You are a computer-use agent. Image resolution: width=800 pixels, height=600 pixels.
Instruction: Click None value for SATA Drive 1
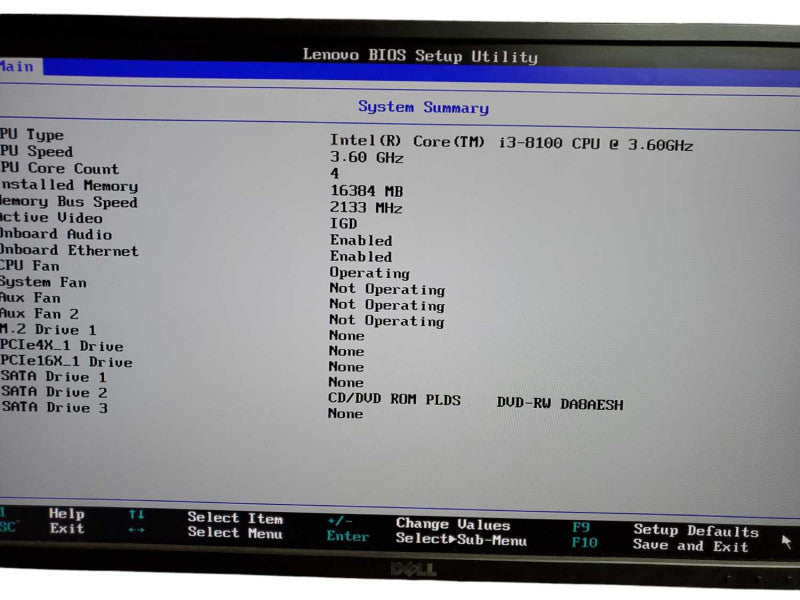pyautogui.click(x=346, y=383)
